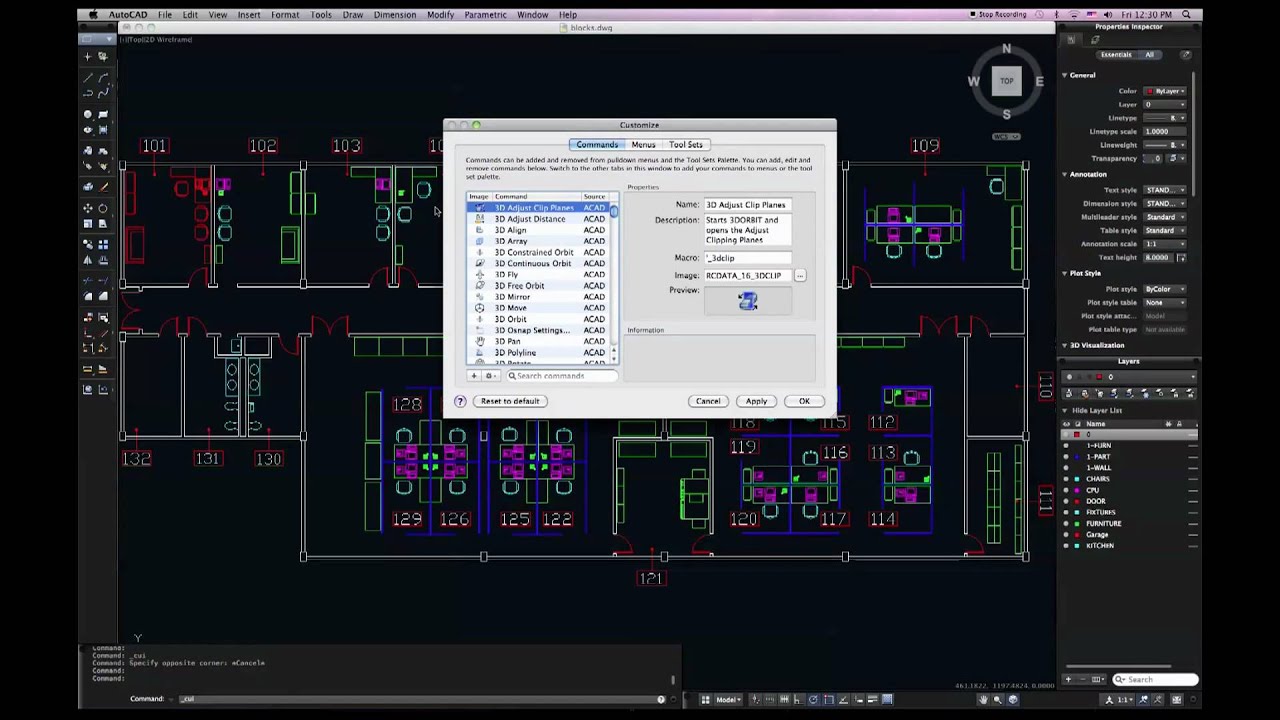Open the AutoCAD application menu
Image resolution: width=1280 pixels, height=720 pixels.
click(x=128, y=15)
